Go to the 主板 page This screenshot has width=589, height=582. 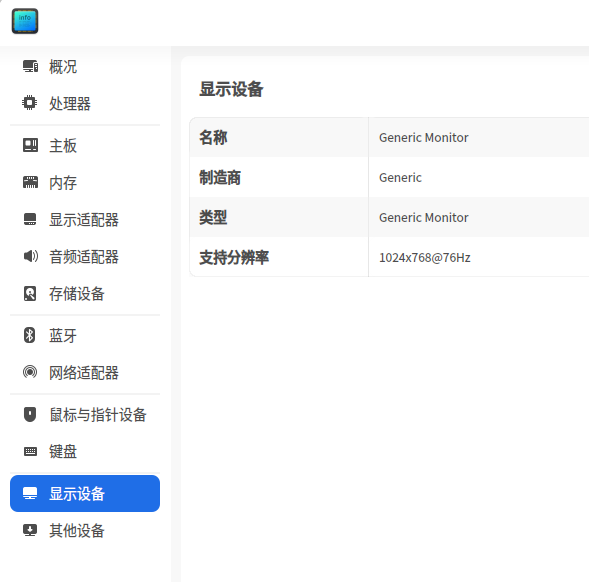point(85,145)
